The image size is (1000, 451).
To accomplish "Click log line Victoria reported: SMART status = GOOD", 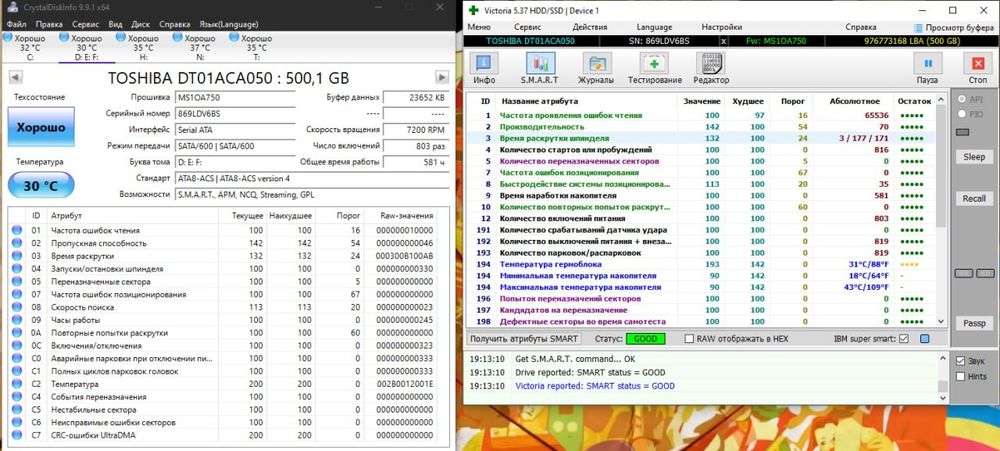I will (594, 386).
